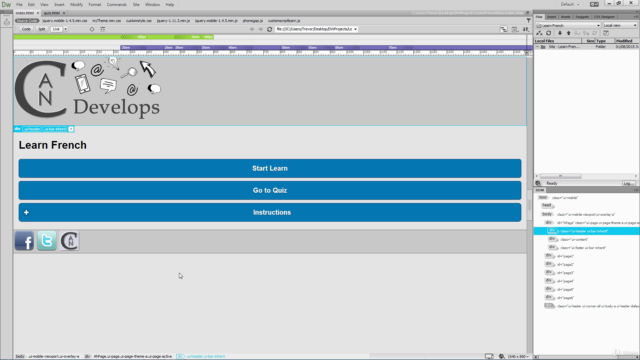Click the filter related files funnel icon

pyautogui.click(x=529, y=20)
